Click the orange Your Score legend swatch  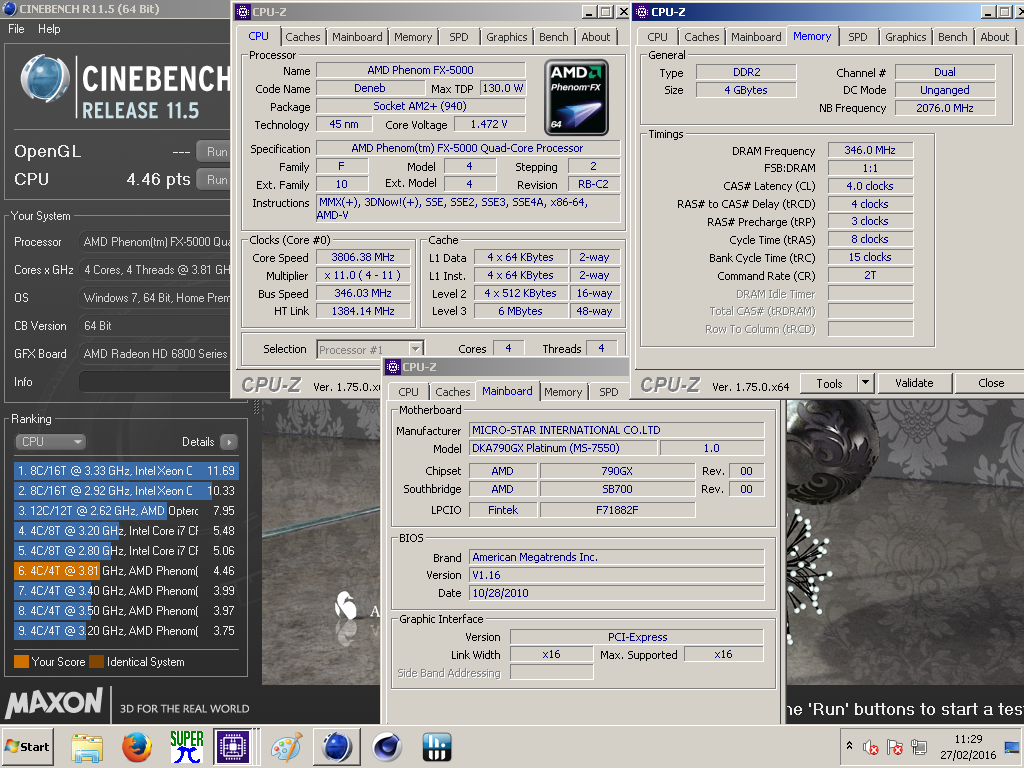point(22,662)
